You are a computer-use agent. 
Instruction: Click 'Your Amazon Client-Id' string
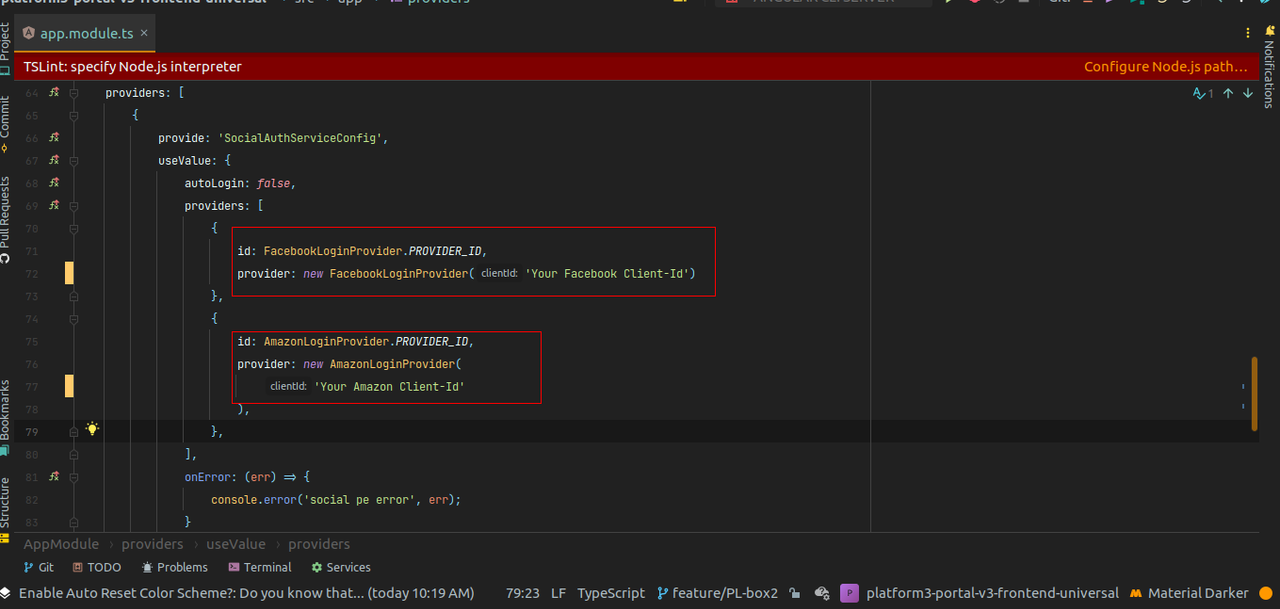coord(389,386)
